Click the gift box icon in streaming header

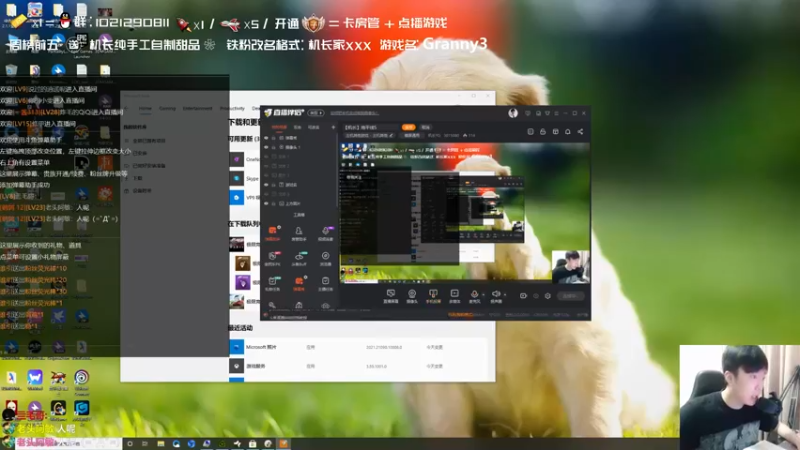556,132
